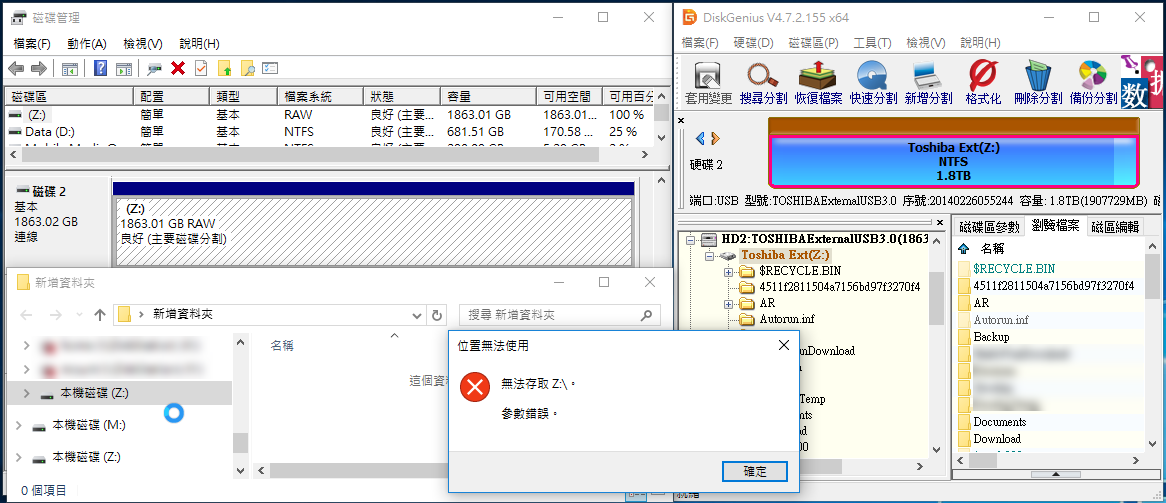Click folder with magnifier icon in Disk Management
This screenshot has height=503, width=1166.
pyautogui.click(x=247, y=68)
